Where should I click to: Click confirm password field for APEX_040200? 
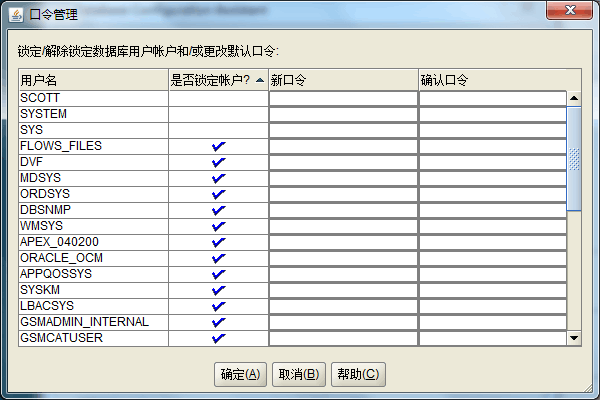(493, 242)
